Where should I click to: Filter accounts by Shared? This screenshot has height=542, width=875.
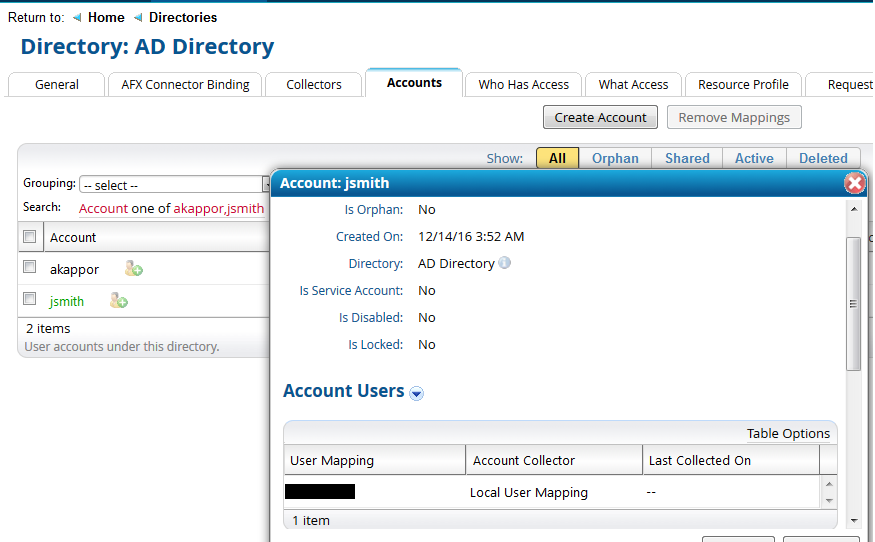pos(687,158)
